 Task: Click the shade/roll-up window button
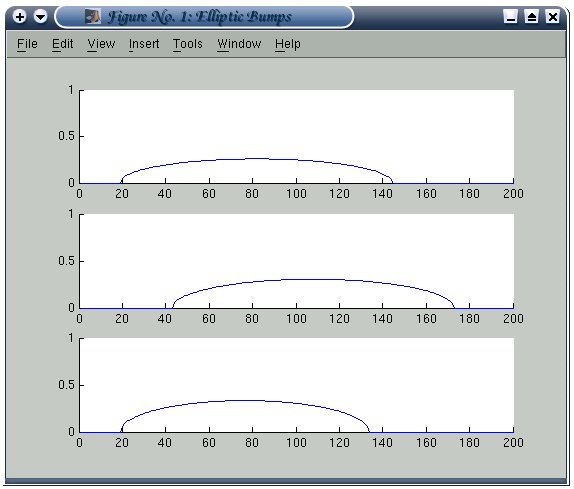tap(532, 17)
